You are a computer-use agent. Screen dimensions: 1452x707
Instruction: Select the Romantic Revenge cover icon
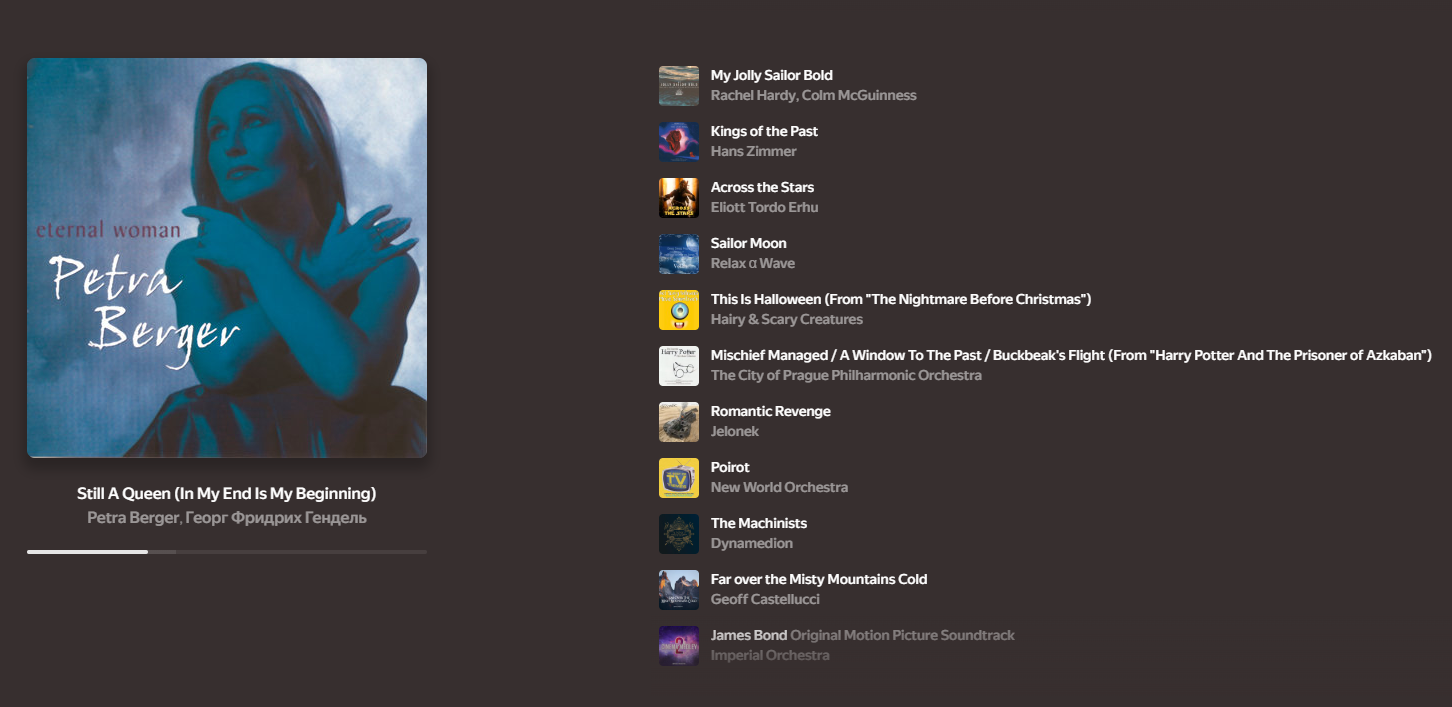[x=679, y=422]
